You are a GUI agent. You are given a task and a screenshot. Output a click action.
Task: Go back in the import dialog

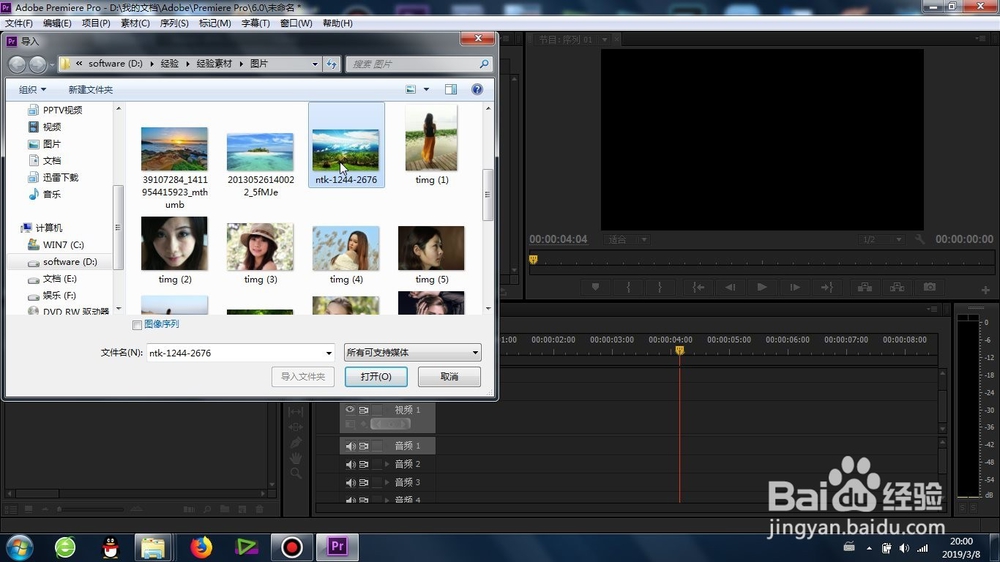coord(17,64)
